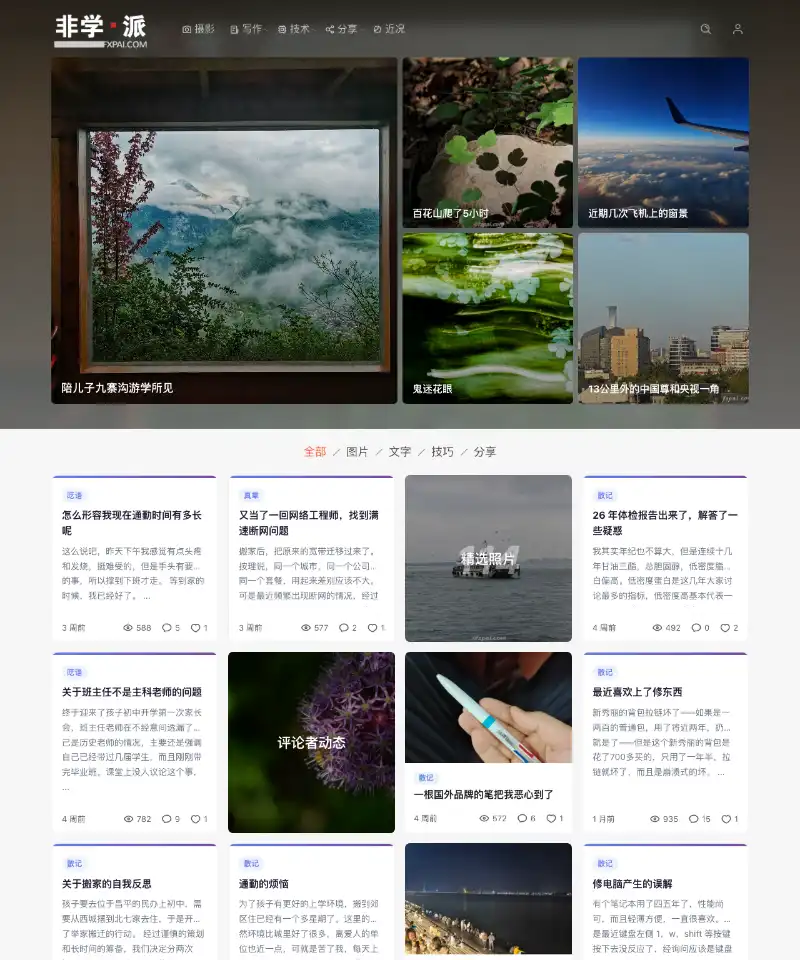Open post 26 年体检报告出来了
Viewport: 800px width, 960px height.
(x=665, y=523)
